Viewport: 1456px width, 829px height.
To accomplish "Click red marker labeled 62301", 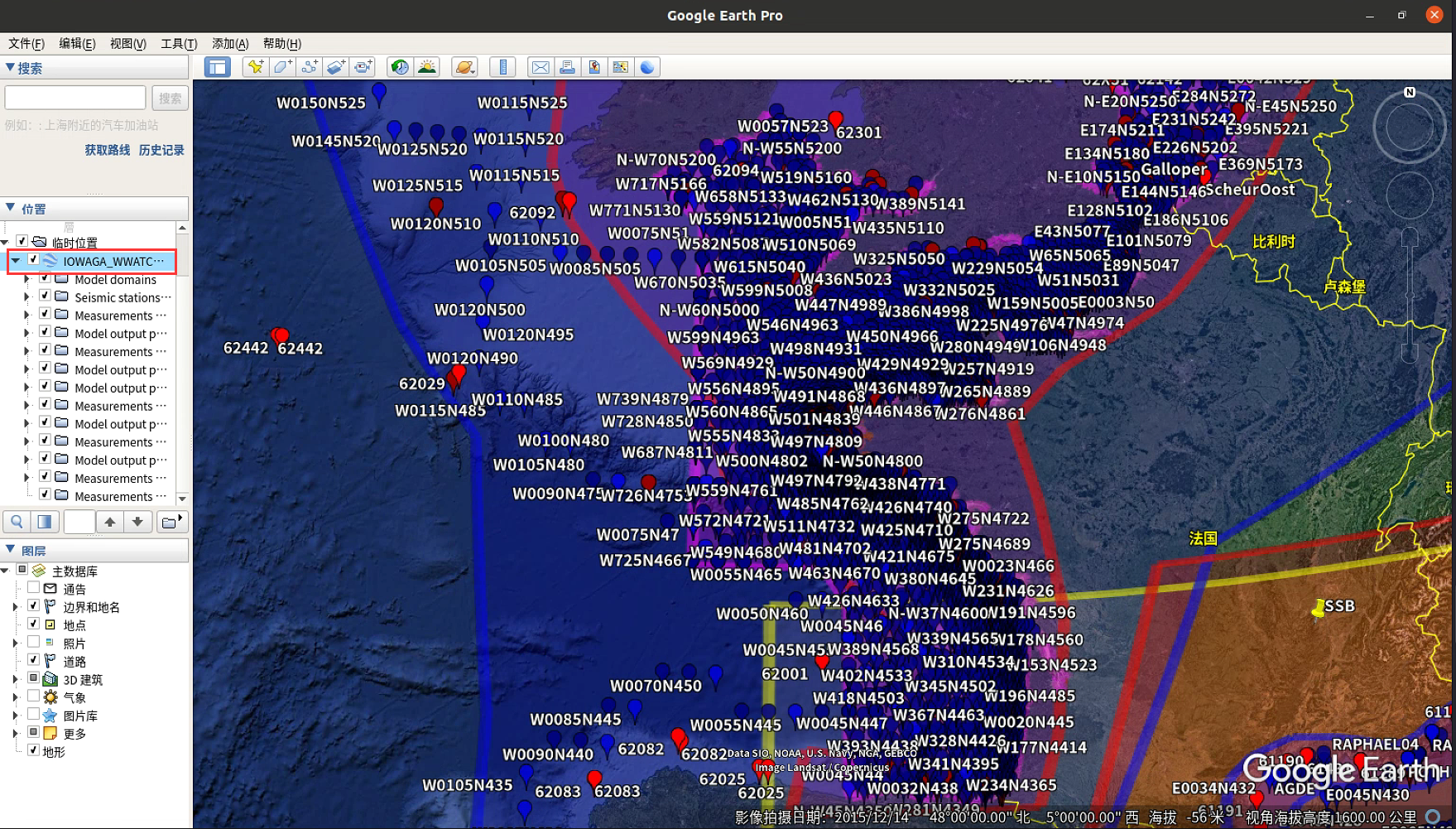I will (836, 121).
